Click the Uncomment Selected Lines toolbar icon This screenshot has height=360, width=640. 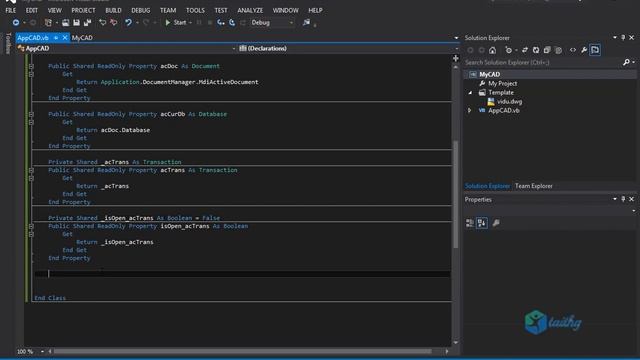114,23
